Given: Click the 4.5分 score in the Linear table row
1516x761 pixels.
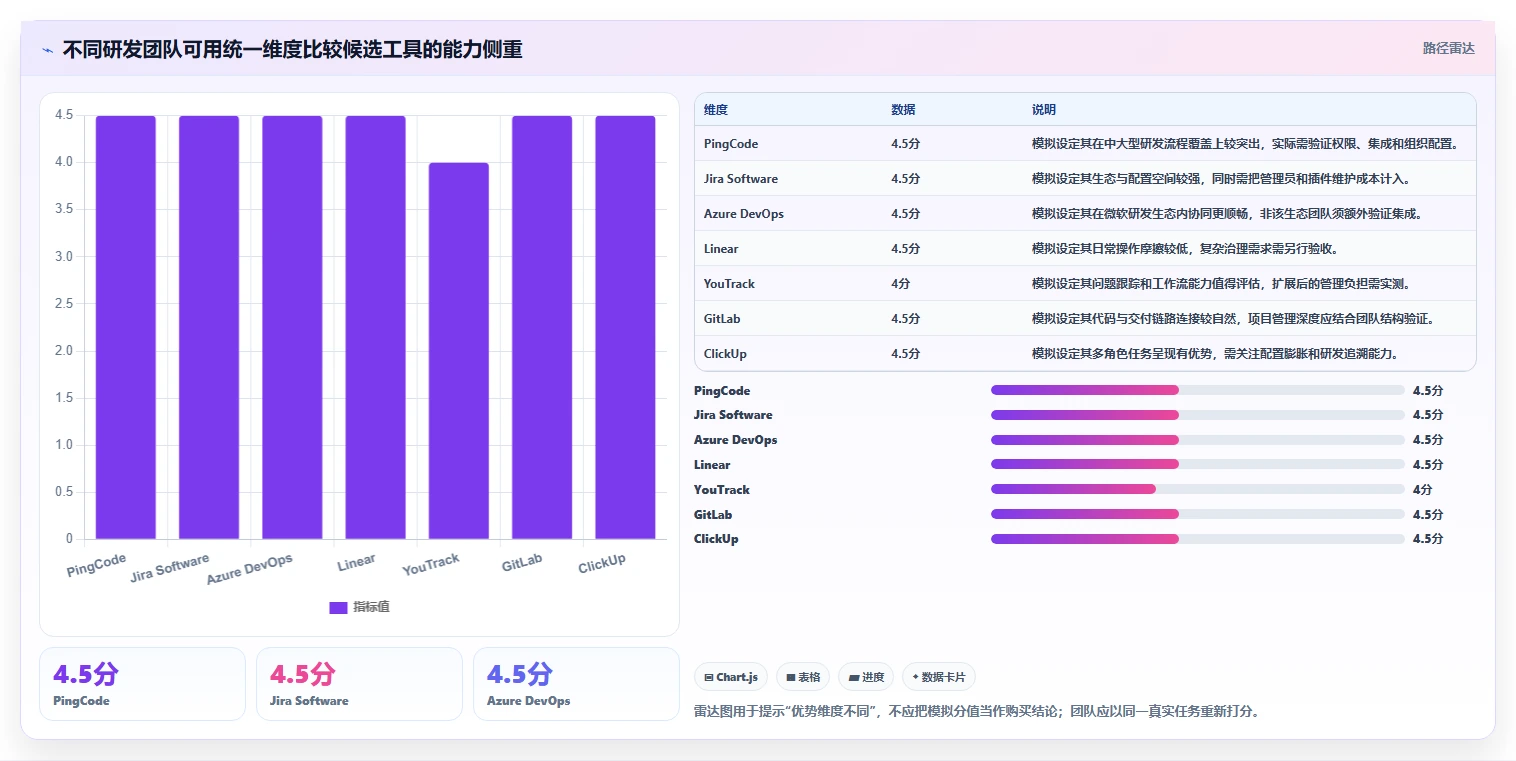Looking at the screenshot, I should [x=906, y=249].
